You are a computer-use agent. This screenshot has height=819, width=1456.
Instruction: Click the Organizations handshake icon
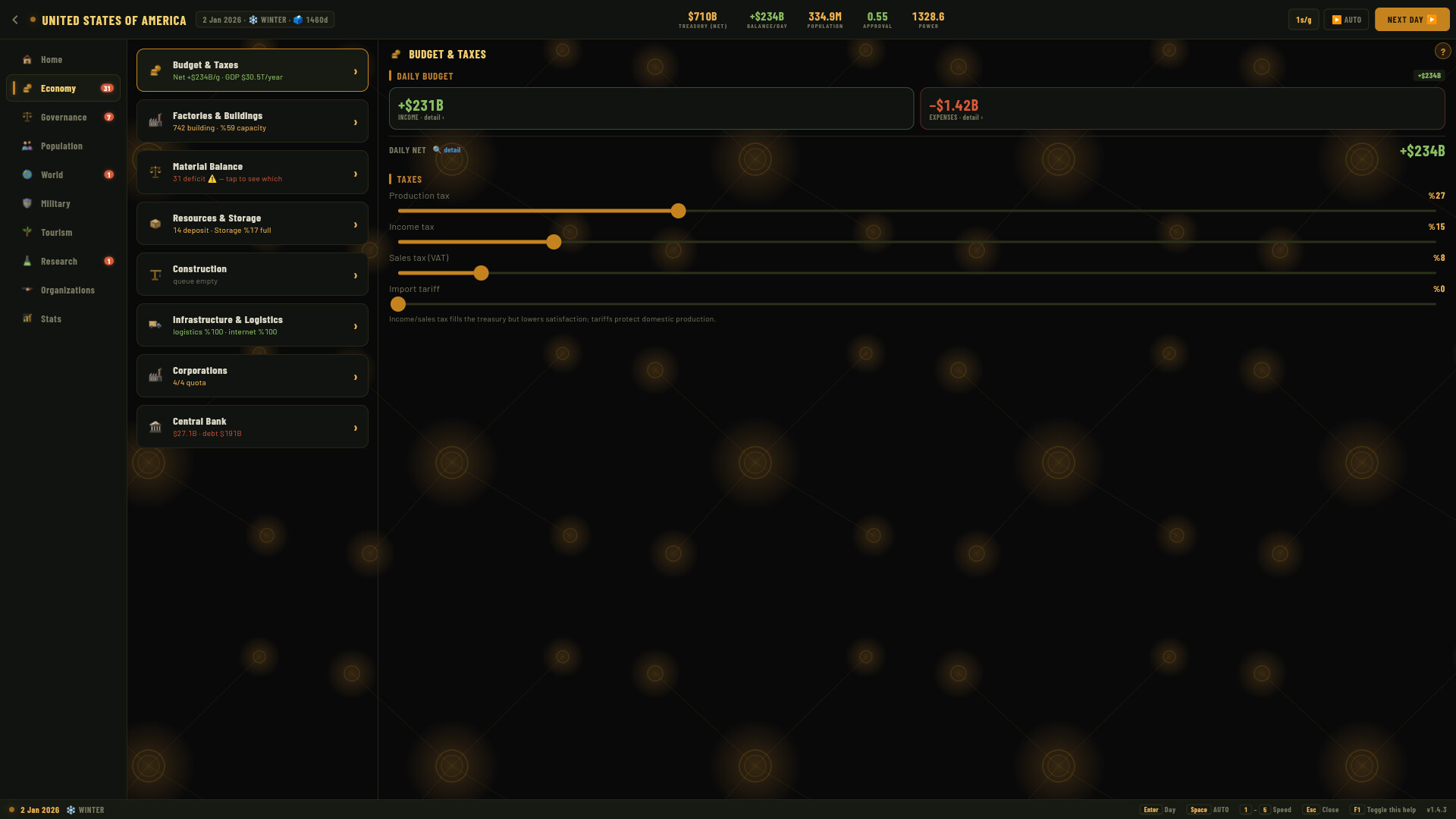point(27,290)
